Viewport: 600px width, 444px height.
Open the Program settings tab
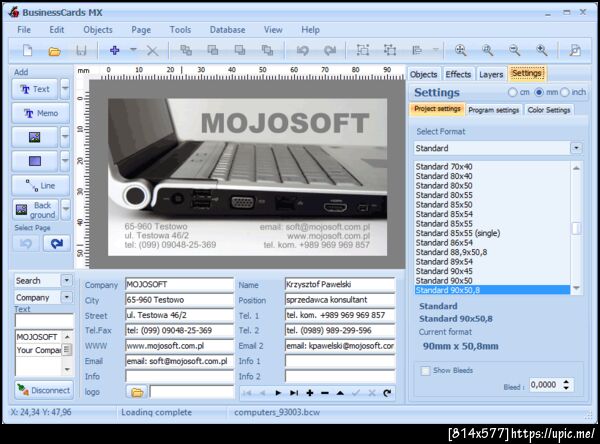494,110
